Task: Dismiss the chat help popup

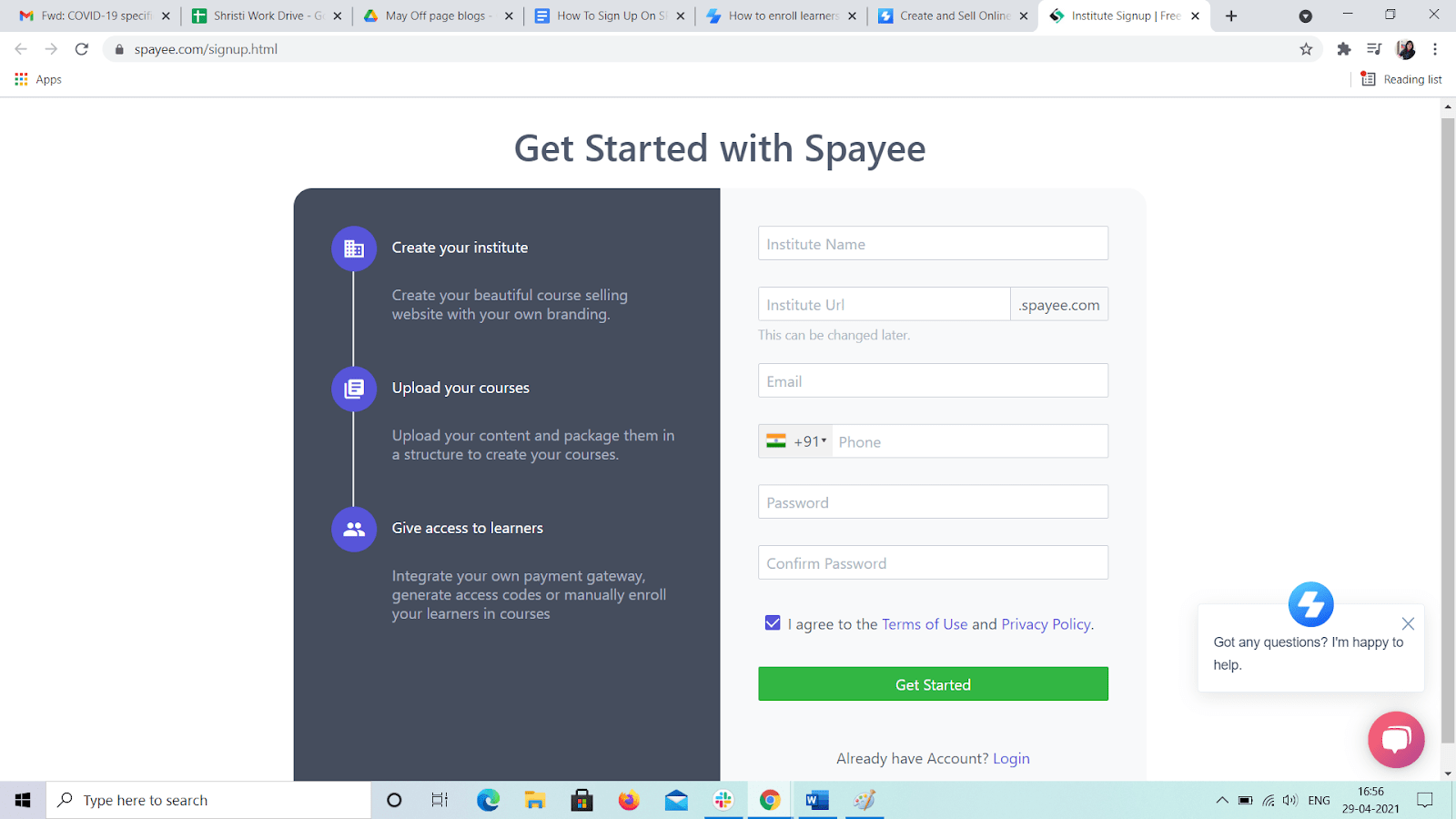Action: coord(1408,623)
